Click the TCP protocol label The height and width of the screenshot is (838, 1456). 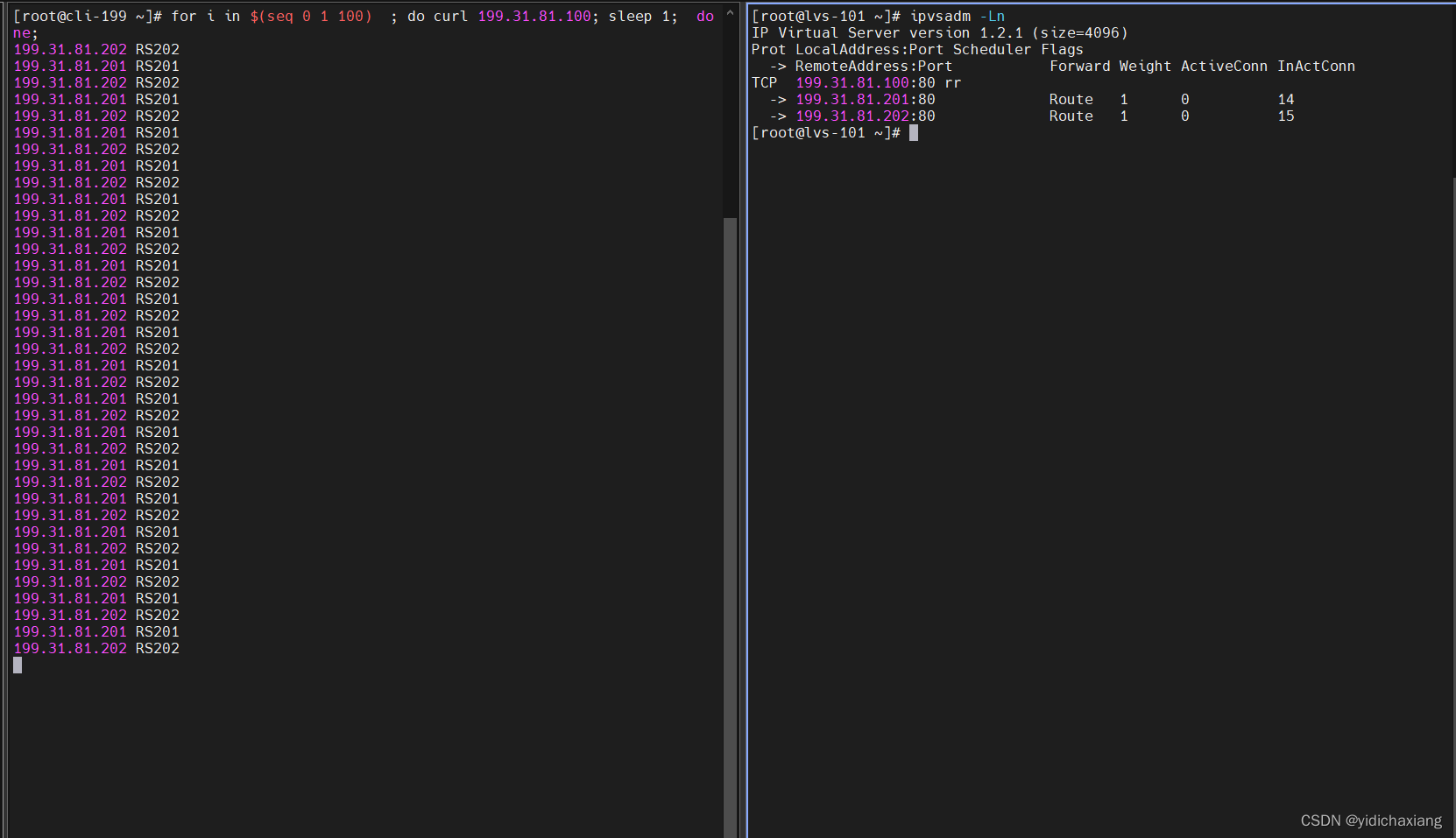765,83
